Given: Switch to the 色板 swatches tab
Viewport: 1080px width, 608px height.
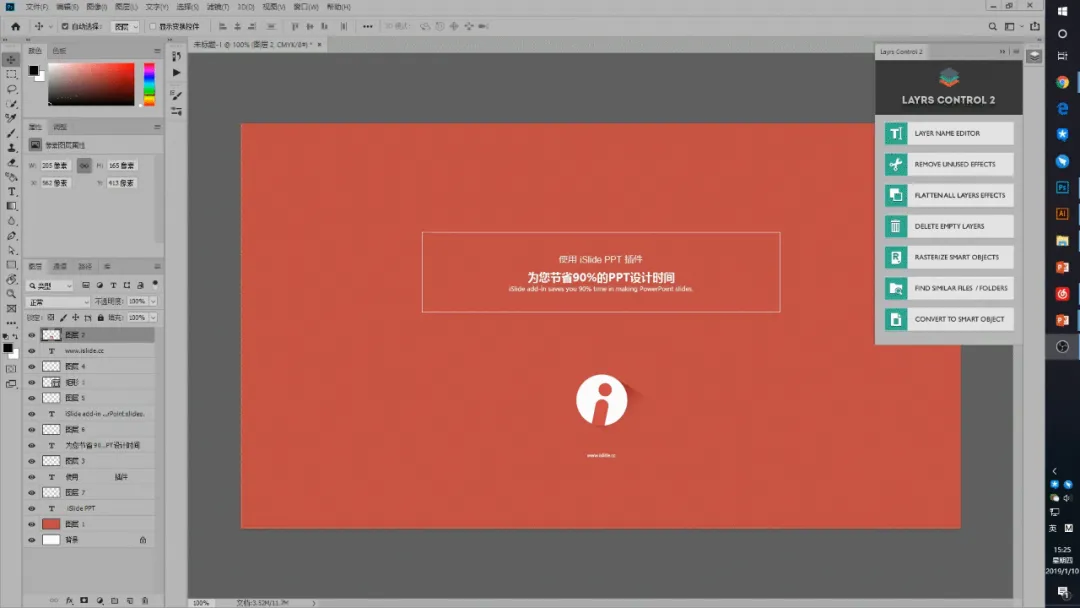Looking at the screenshot, I should [x=59, y=51].
